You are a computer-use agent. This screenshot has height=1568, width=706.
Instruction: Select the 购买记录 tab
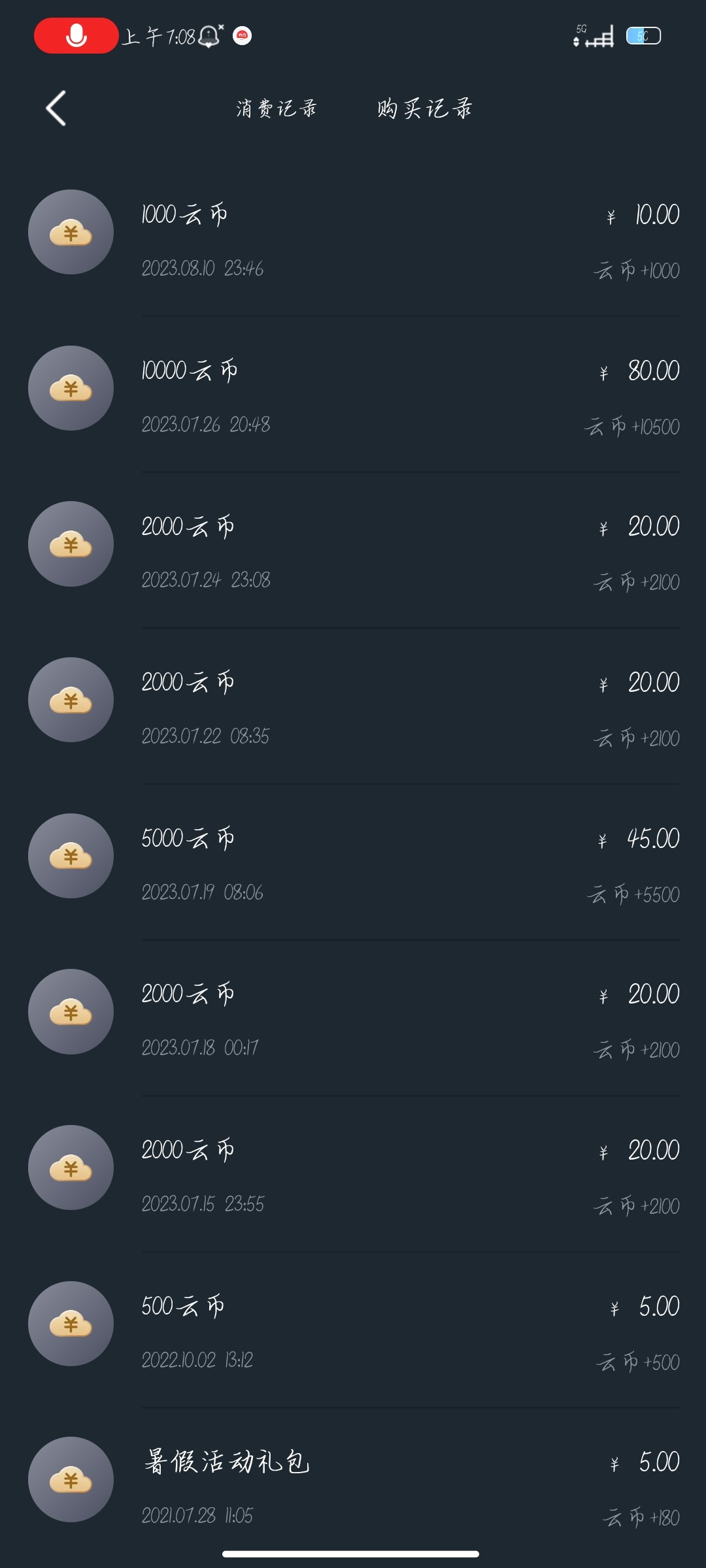point(424,108)
